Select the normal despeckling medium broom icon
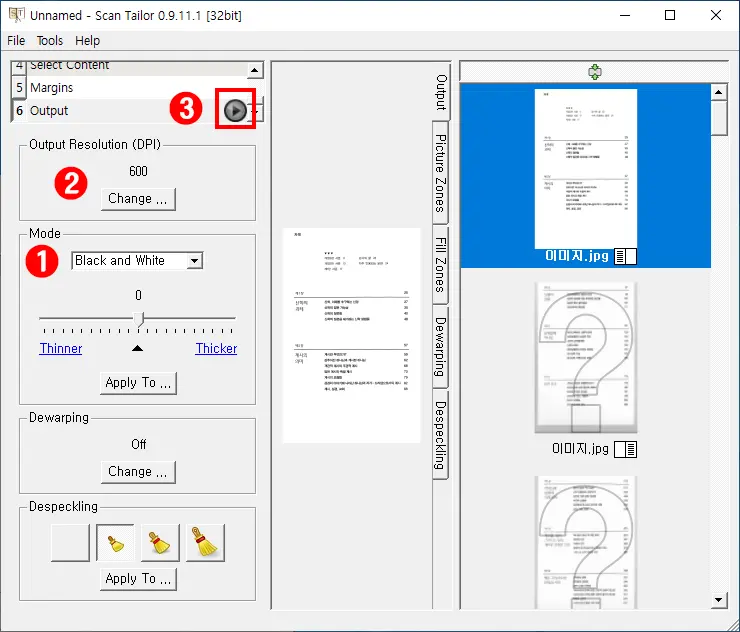Image resolution: width=740 pixels, height=632 pixels. (160, 542)
